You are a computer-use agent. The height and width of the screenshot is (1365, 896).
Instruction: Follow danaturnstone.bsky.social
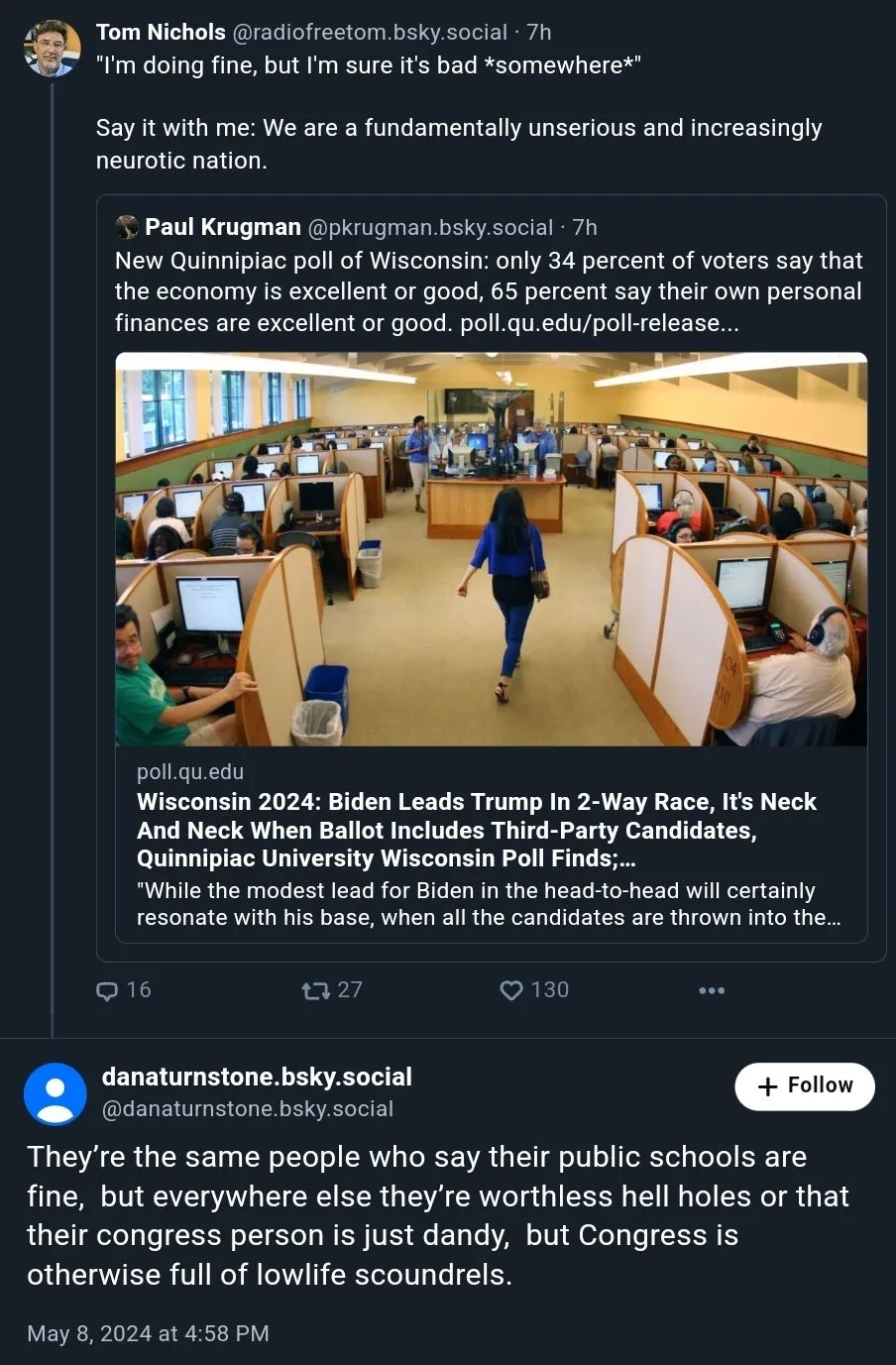tap(805, 1086)
